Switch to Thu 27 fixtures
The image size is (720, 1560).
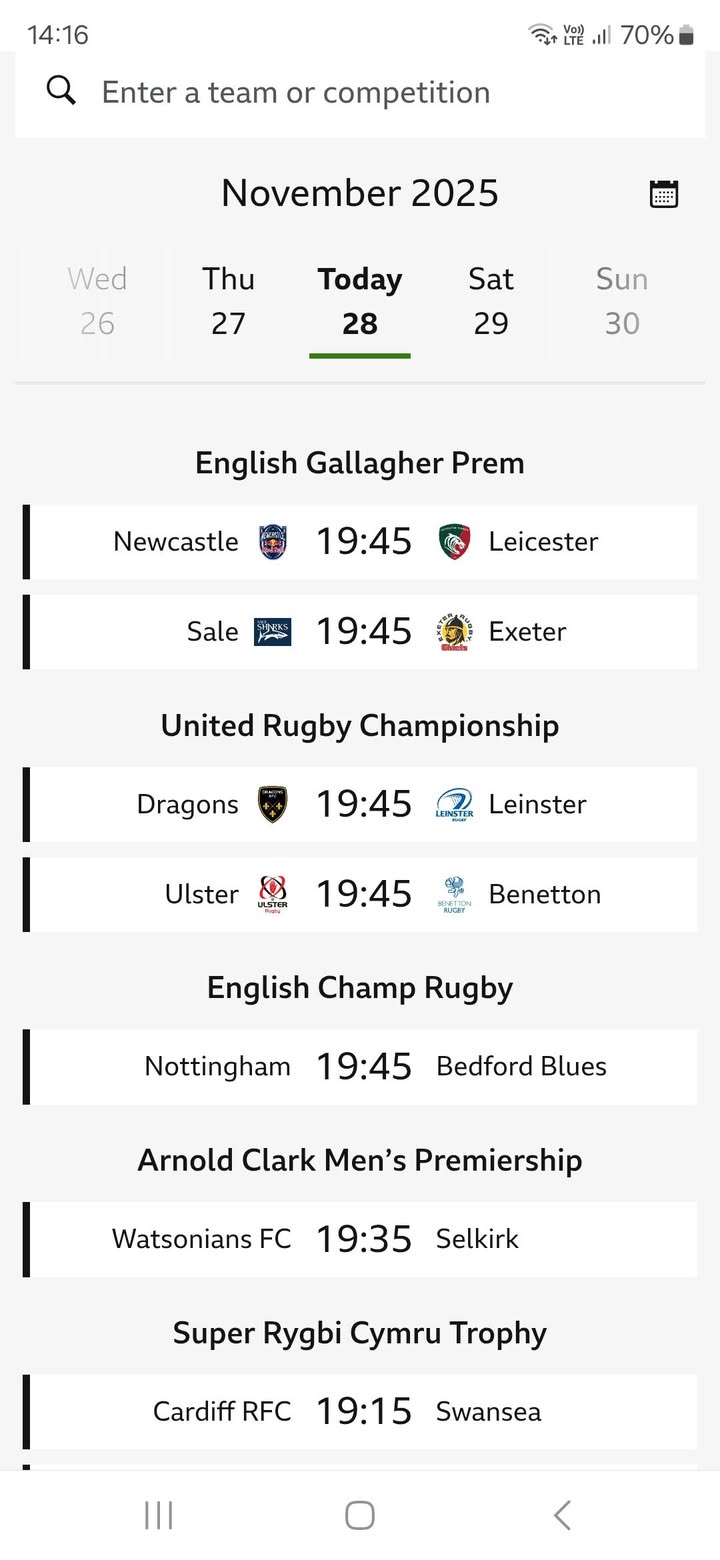point(228,301)
